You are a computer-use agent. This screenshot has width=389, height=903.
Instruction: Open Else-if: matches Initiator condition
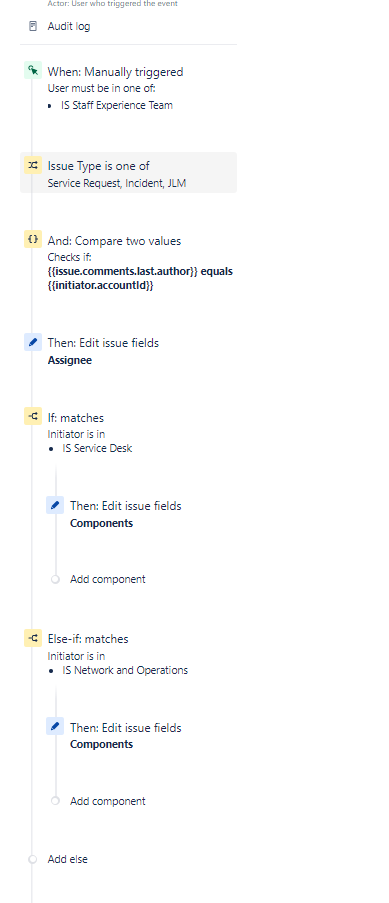click(129, 654)
